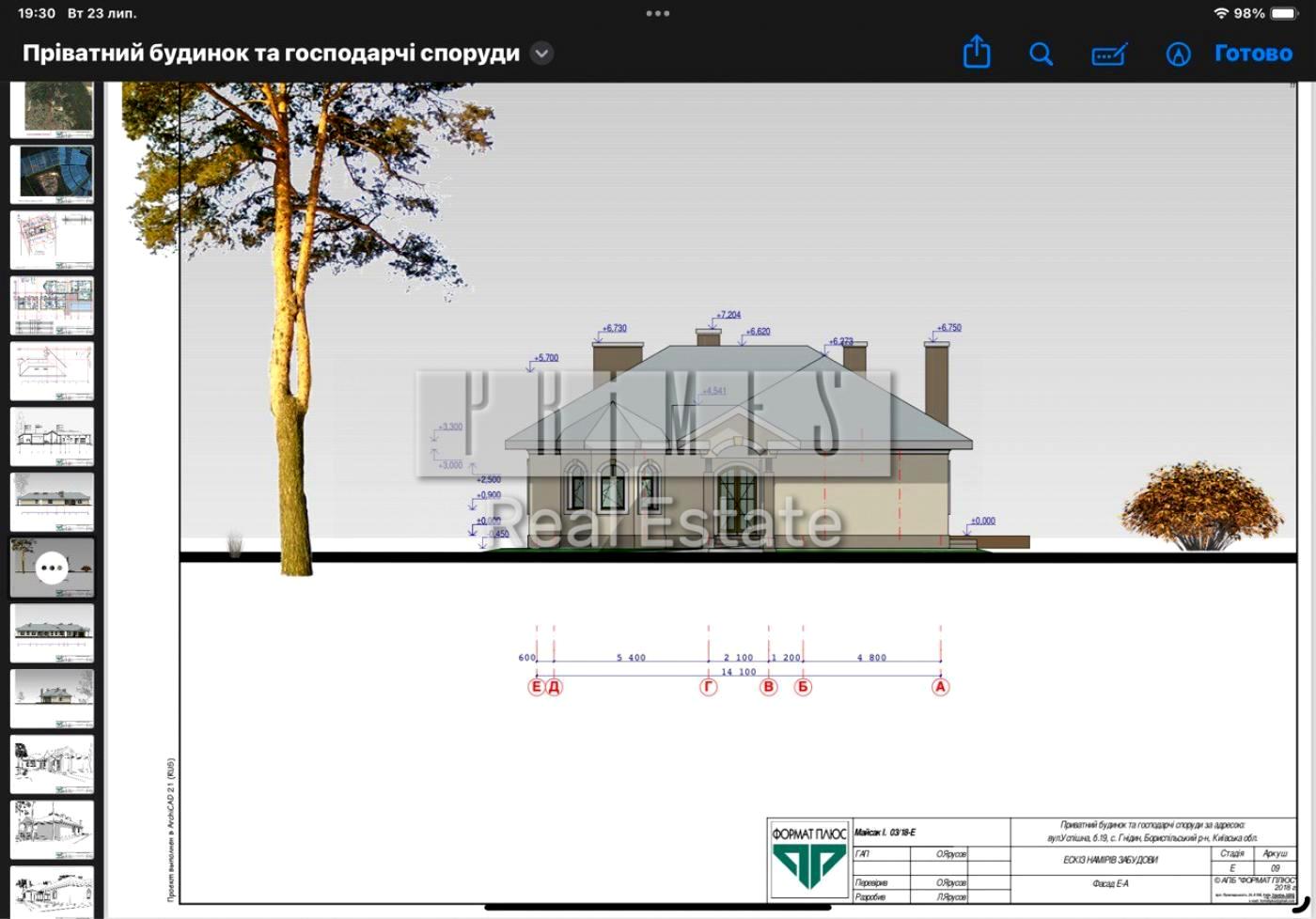Tap the document title "Пріватний будинок та господарчі споруди"

271,53
